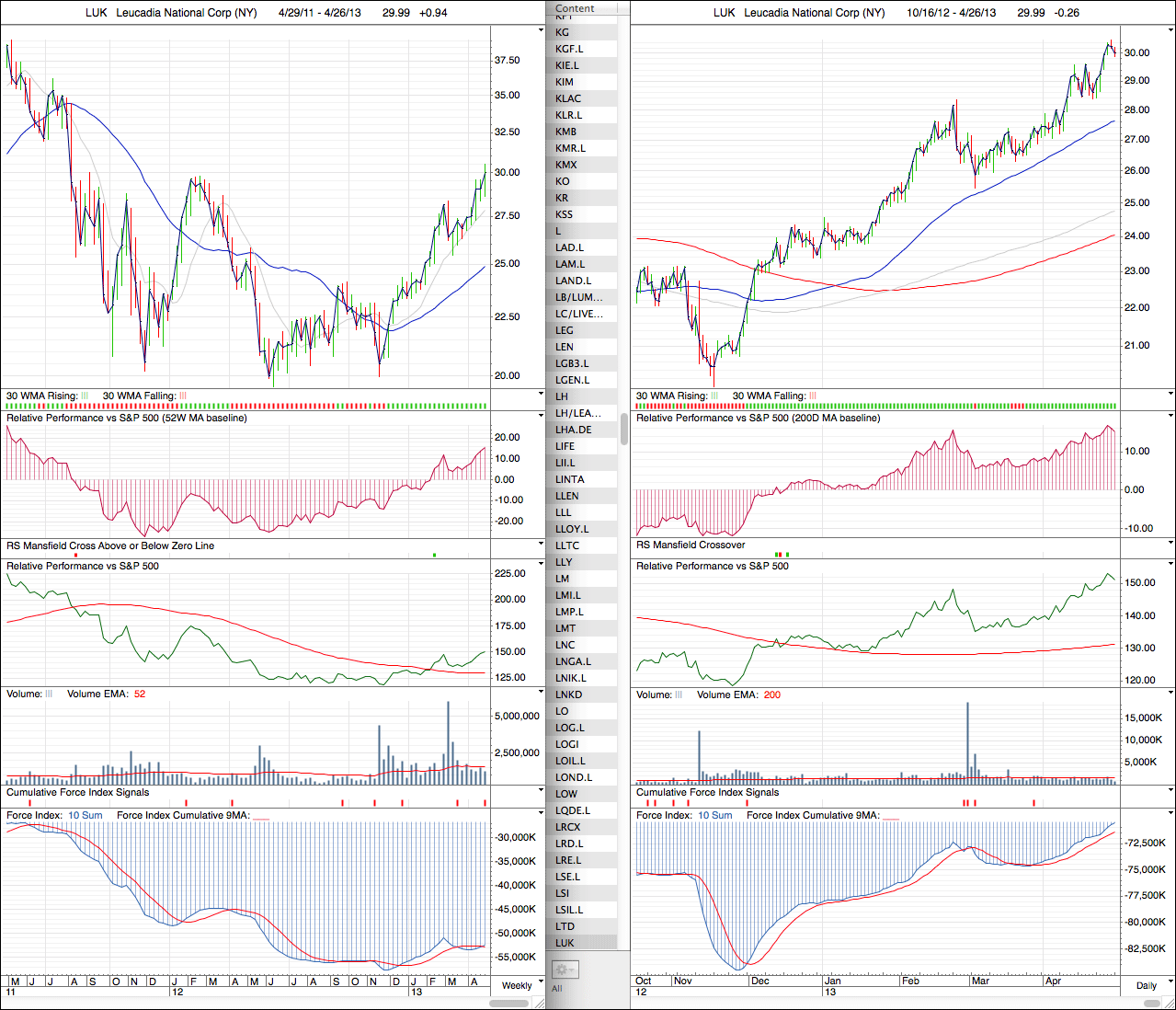
Task: Choose LNKD from the symbol list
Action: click(568, 694)
